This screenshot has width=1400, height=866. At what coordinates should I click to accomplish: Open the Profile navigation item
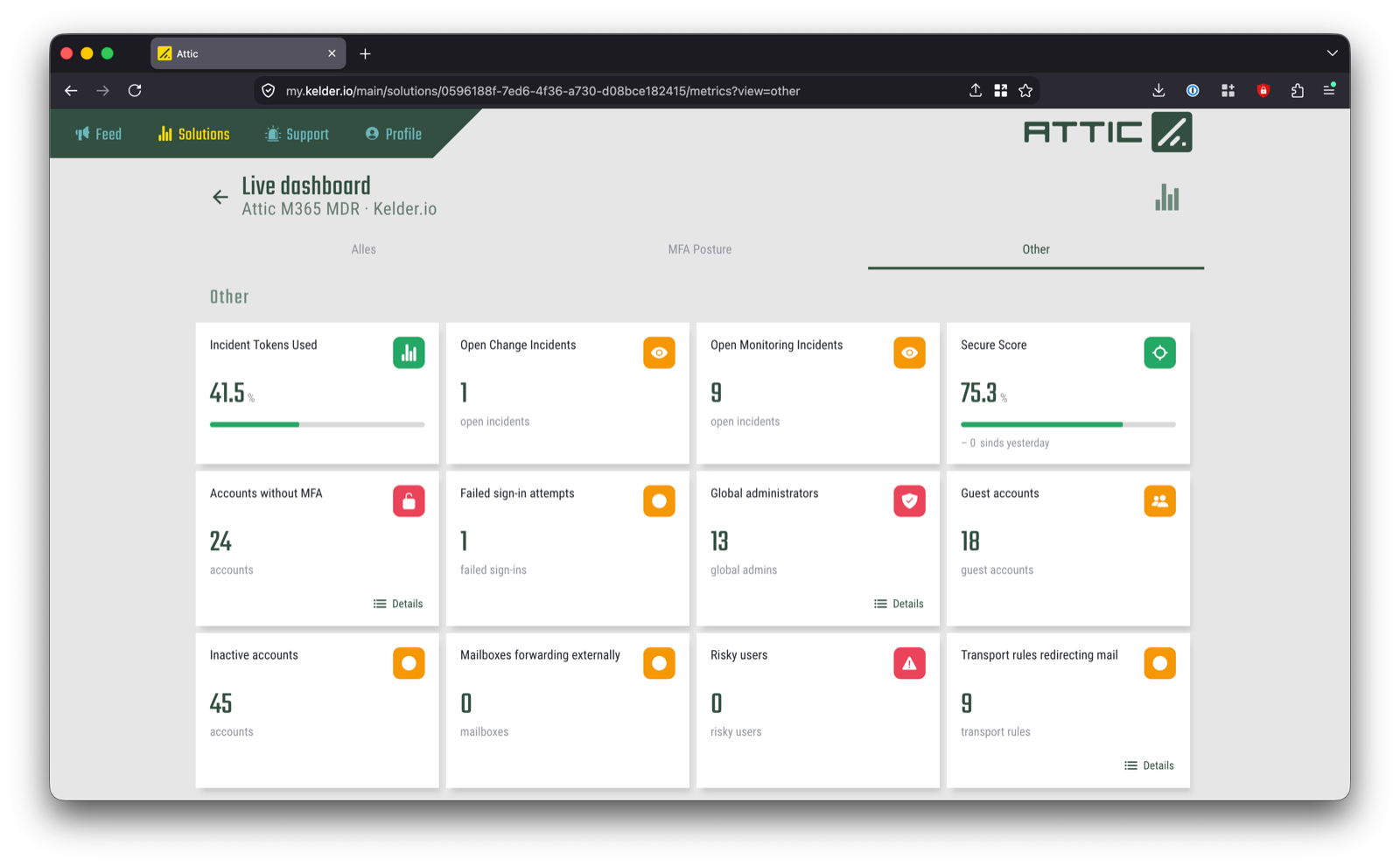tap(393, 134)
